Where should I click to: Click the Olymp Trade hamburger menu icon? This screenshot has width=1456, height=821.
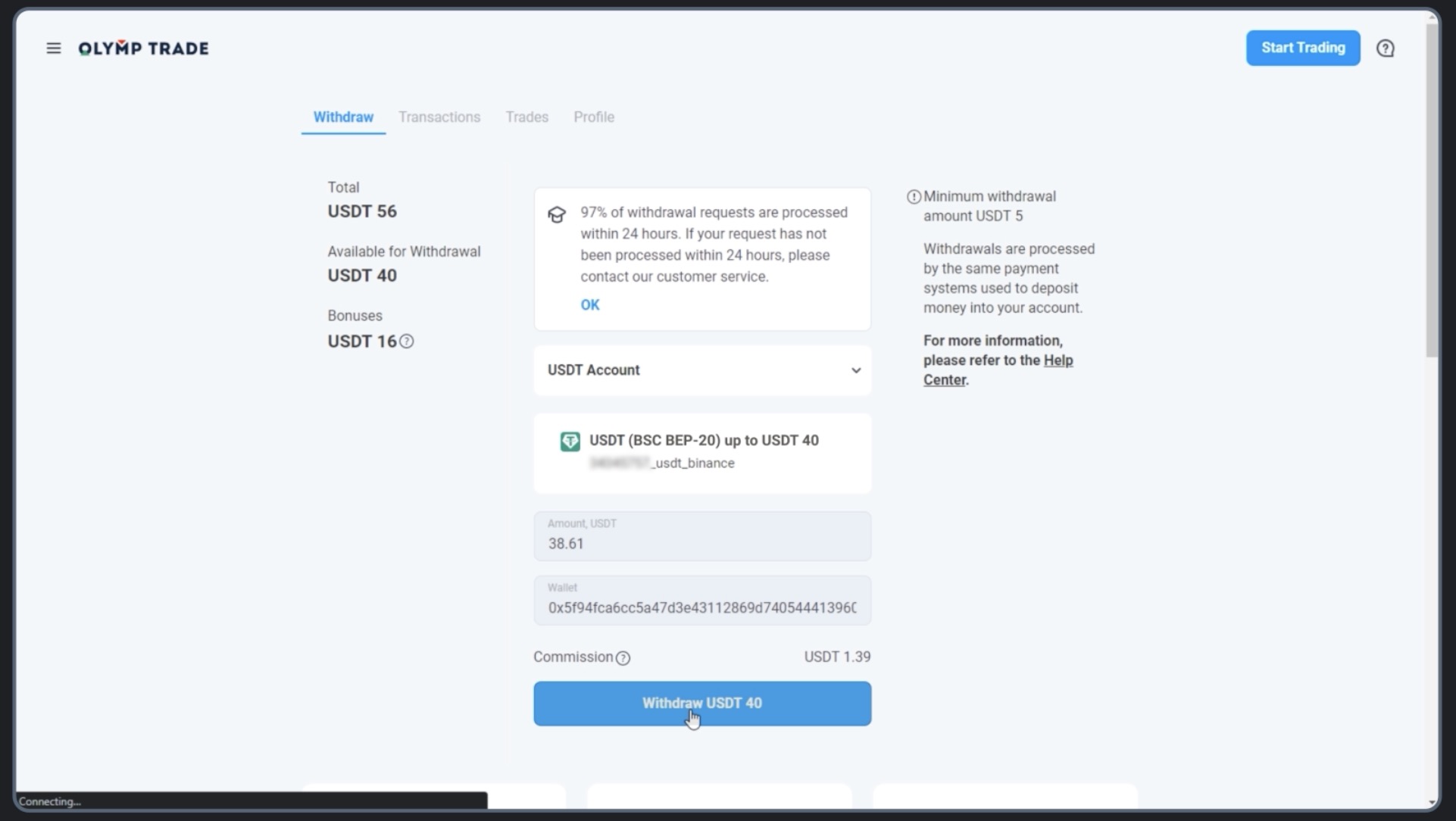[54, 47]
